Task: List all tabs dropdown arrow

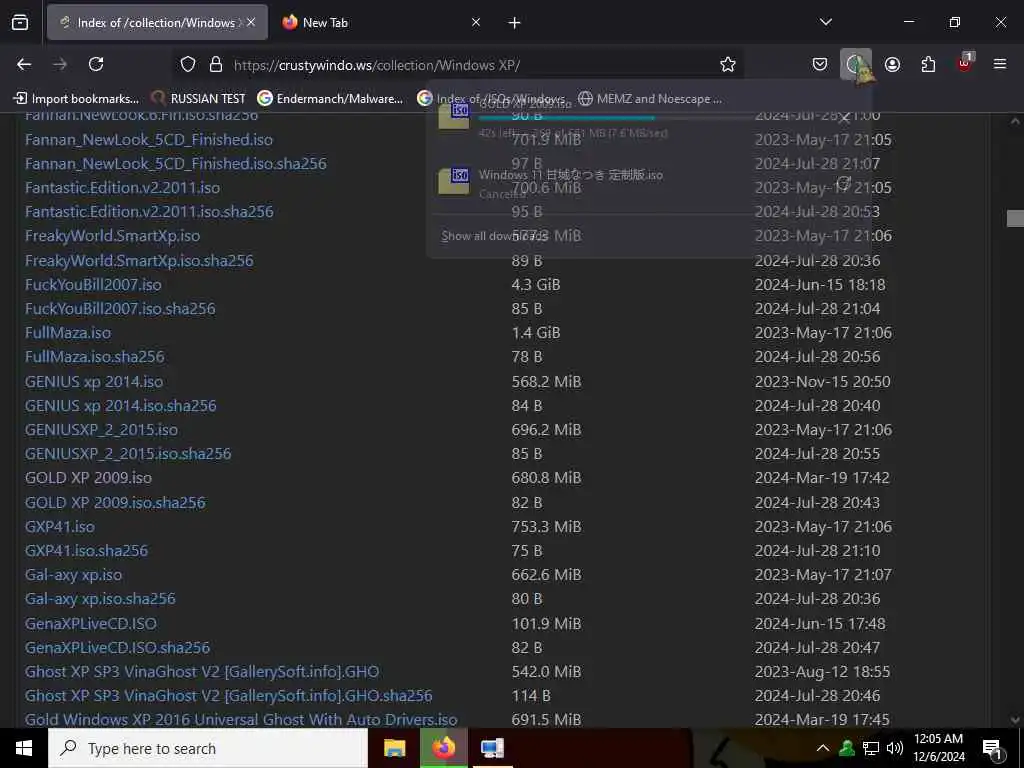Action: [825, 22]
